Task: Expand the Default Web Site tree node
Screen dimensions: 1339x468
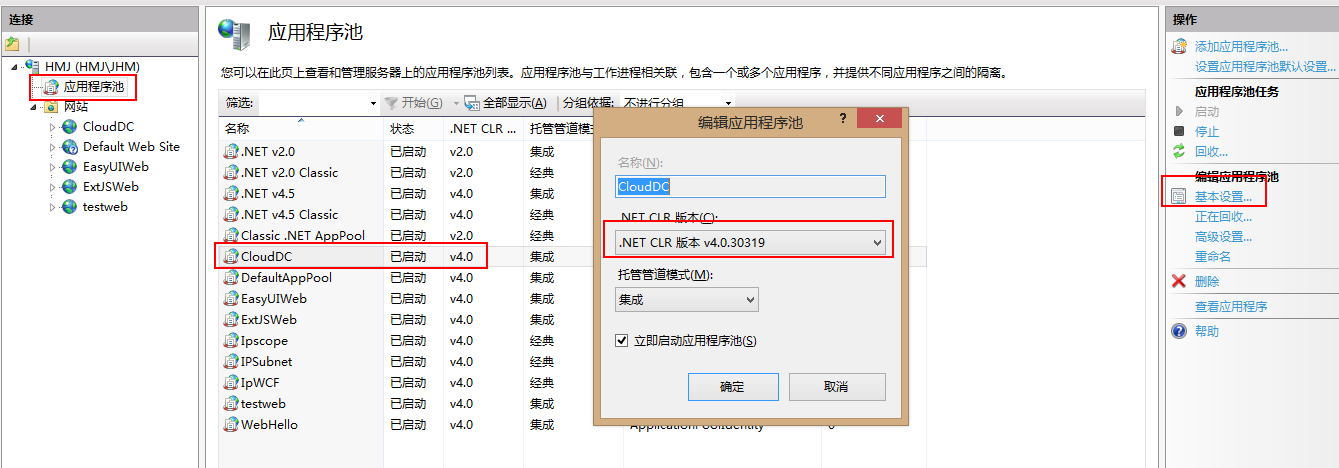Action: 54,147
